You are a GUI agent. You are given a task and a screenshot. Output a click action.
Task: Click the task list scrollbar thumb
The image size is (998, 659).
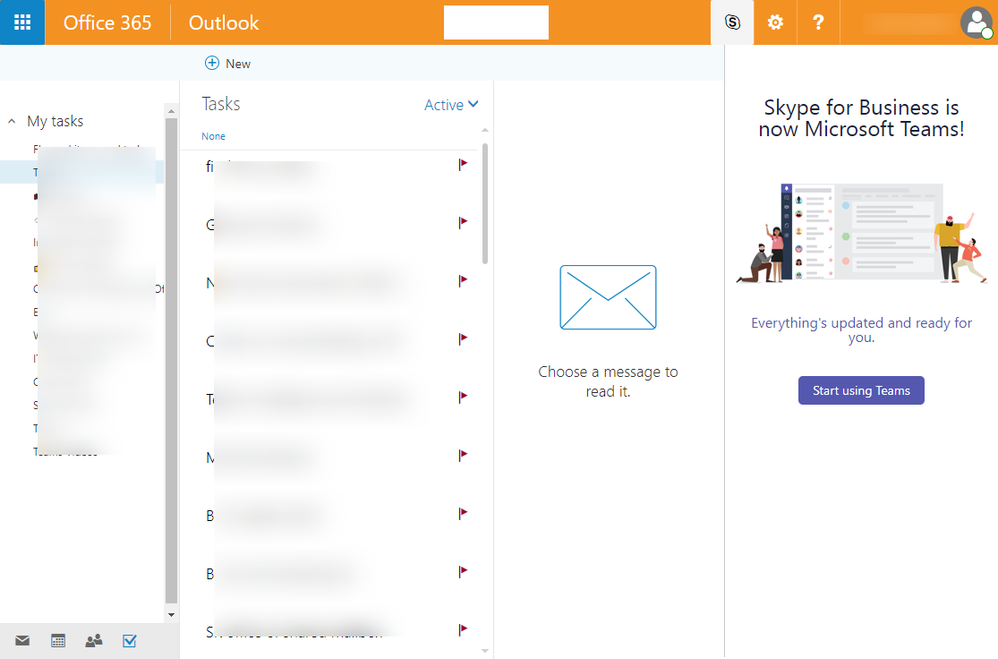485,204
